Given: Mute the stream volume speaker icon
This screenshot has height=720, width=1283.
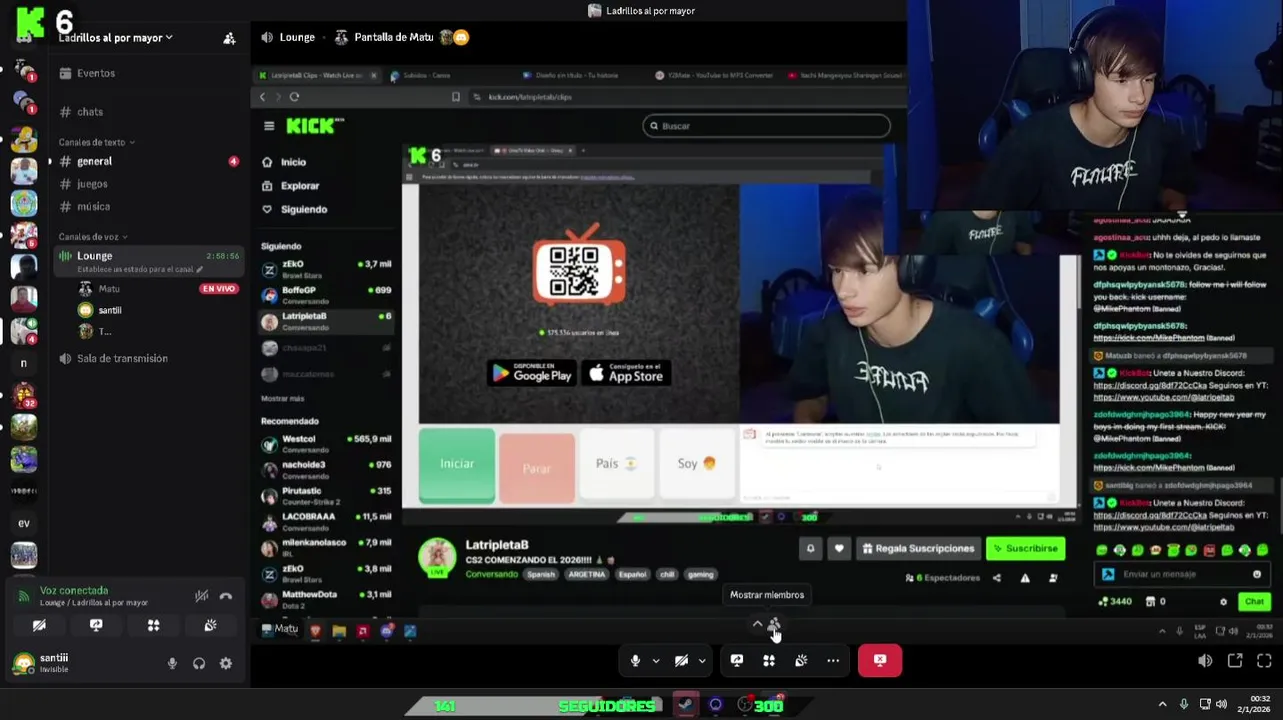Looking at the screenshot, I should (x=1205, y=660).
